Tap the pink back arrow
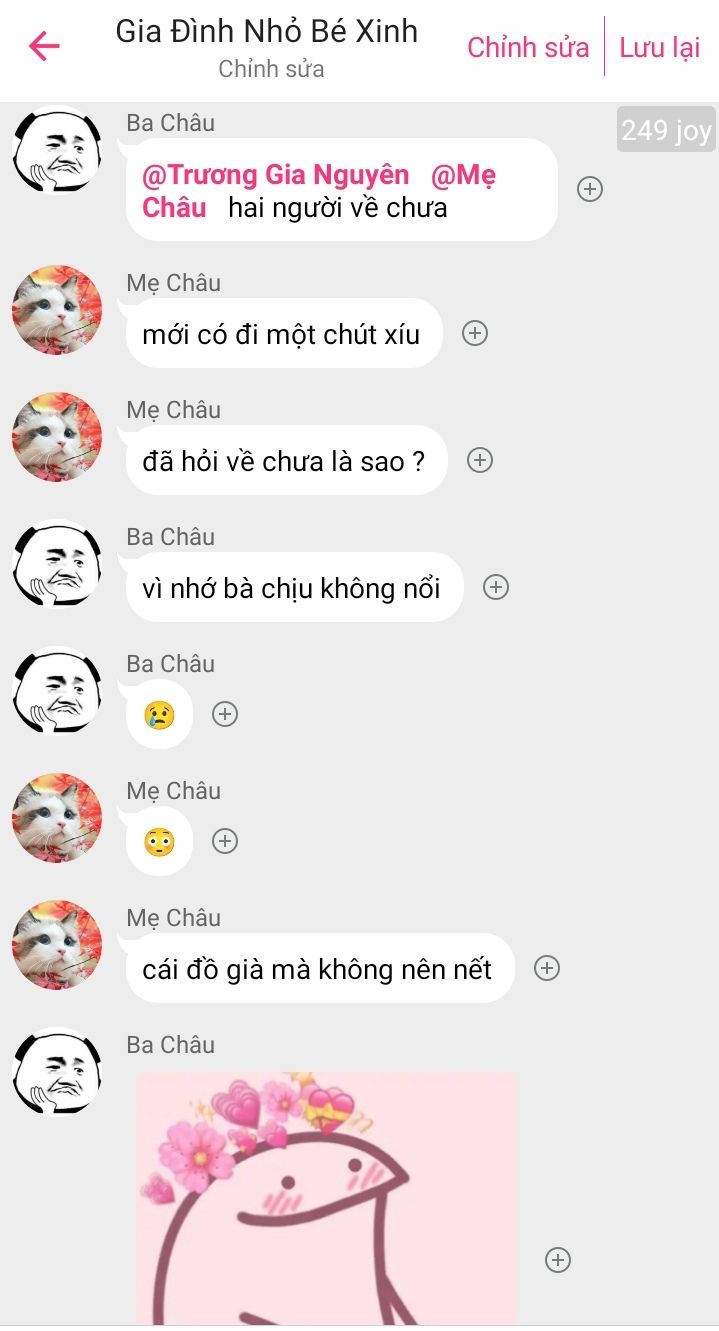The width and height of the screenshot is (719, 1331). pyautogui.click(x=44, y=46)
